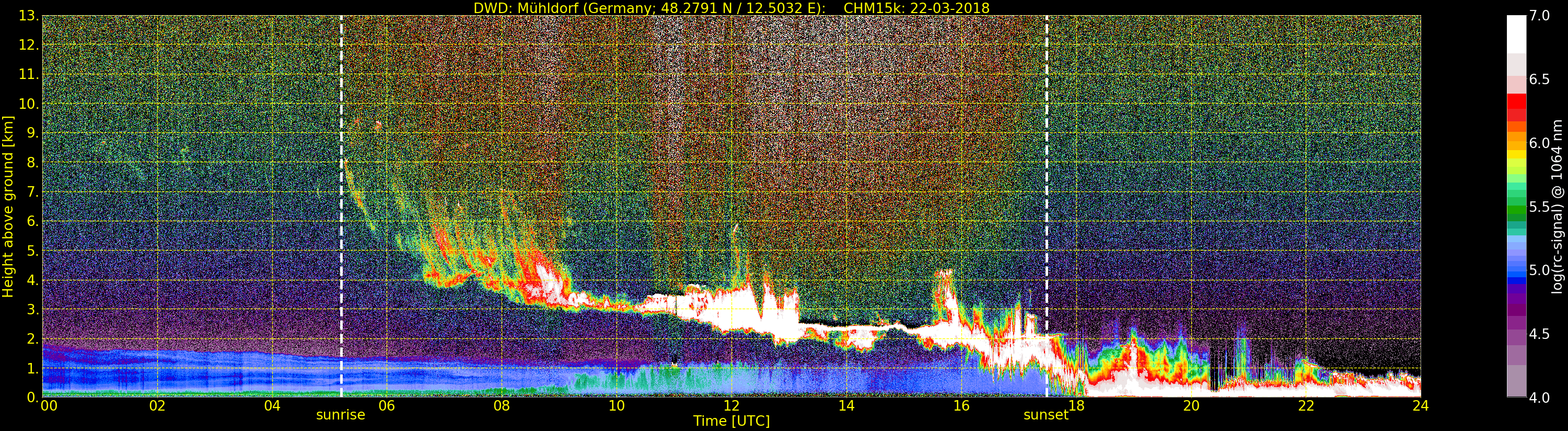Image resolution: width=1568 pixels, height=431 pixels.
Task: Click the colorbar tick label '6.0'
Action: [x=1539, y=143]
